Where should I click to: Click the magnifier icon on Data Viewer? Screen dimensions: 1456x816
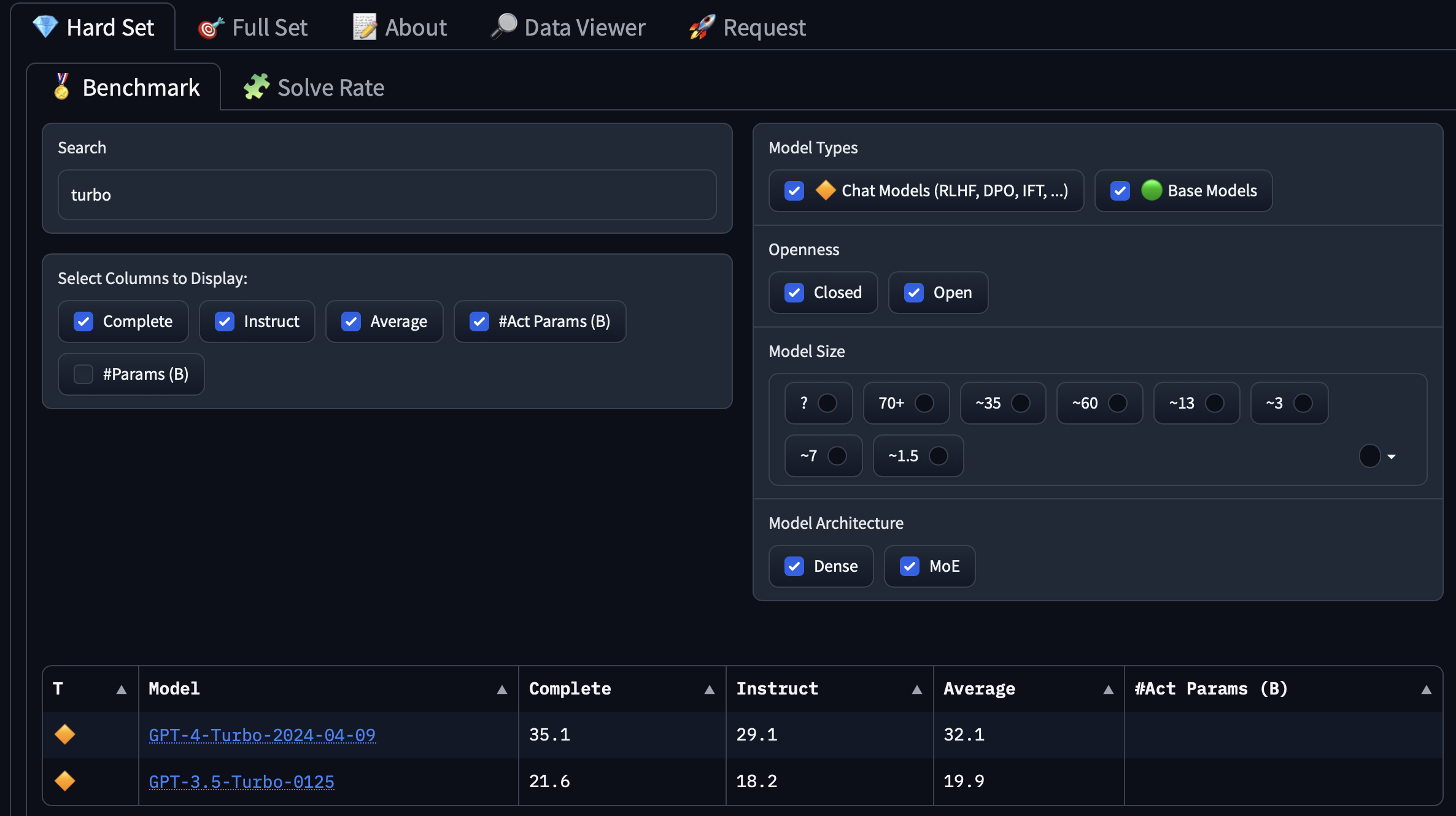(504, 27)
